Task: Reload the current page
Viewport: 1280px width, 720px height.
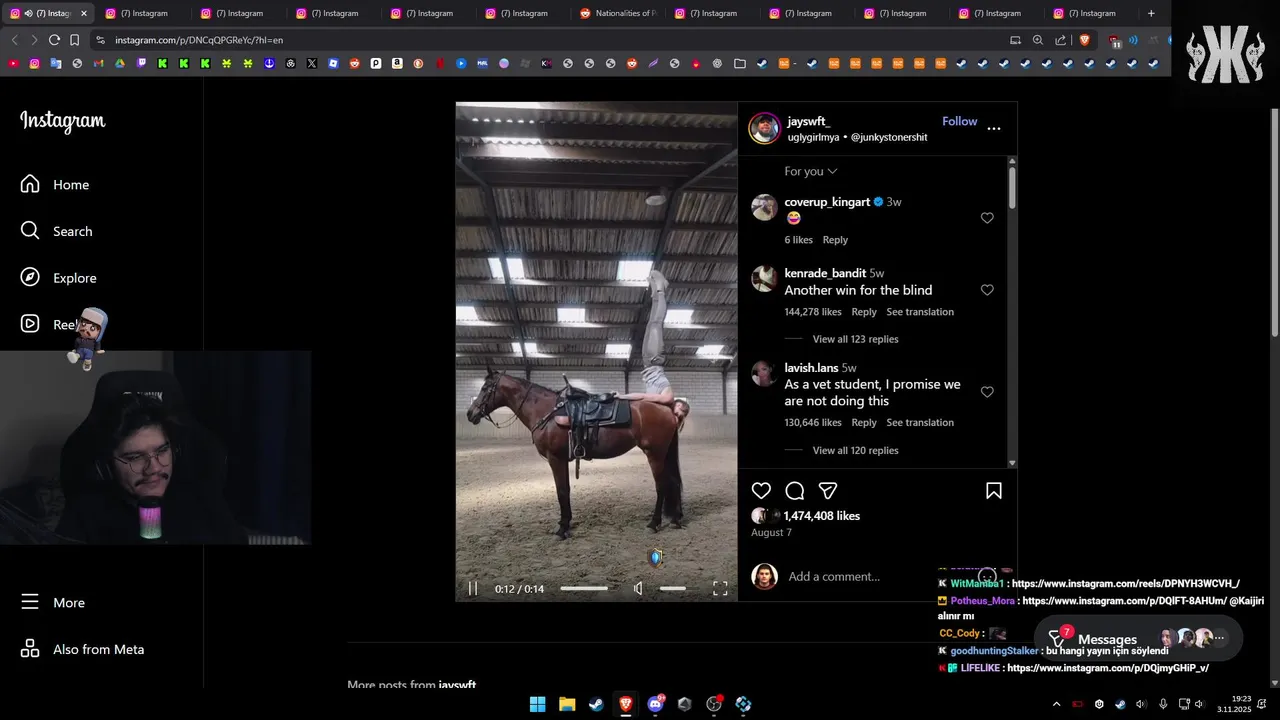Action: click(54, 40)
